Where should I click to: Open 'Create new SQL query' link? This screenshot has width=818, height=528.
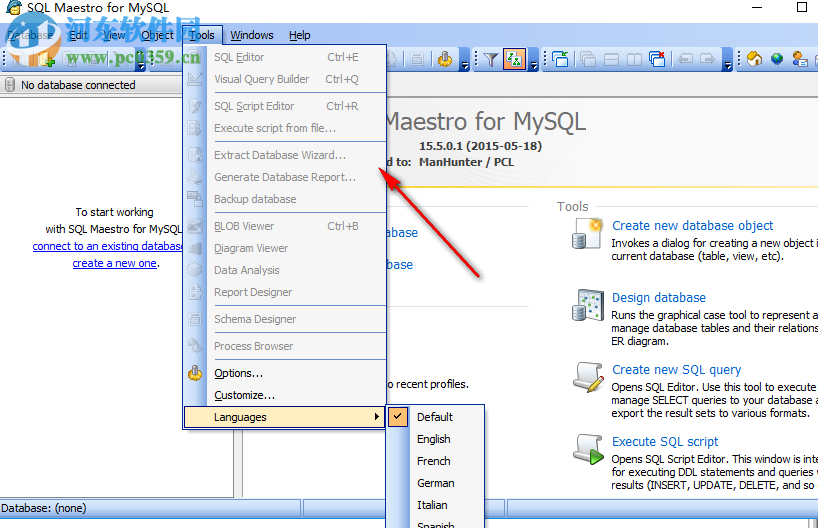pyautogui.click(x=677, y=369)
